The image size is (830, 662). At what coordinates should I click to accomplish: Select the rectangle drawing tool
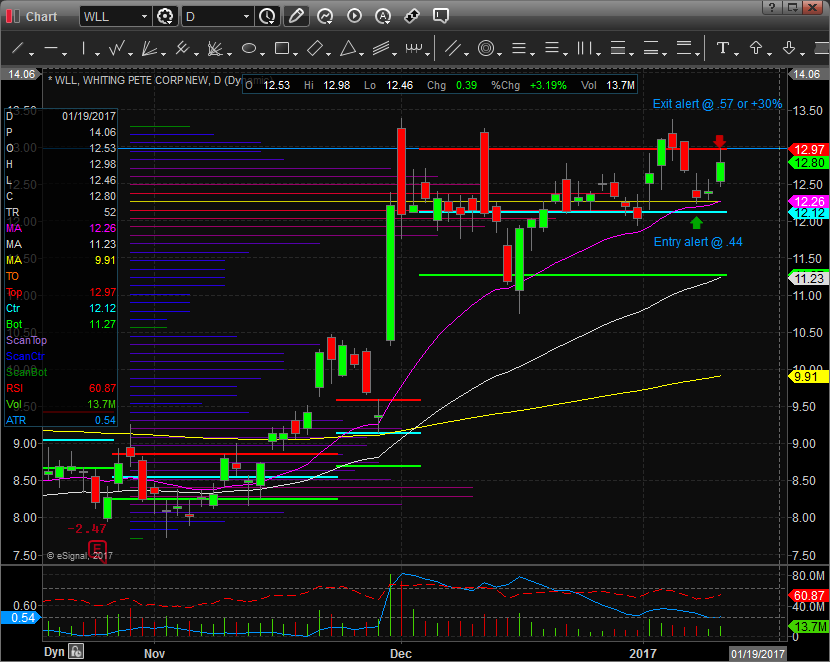click(x=282, y=49)
